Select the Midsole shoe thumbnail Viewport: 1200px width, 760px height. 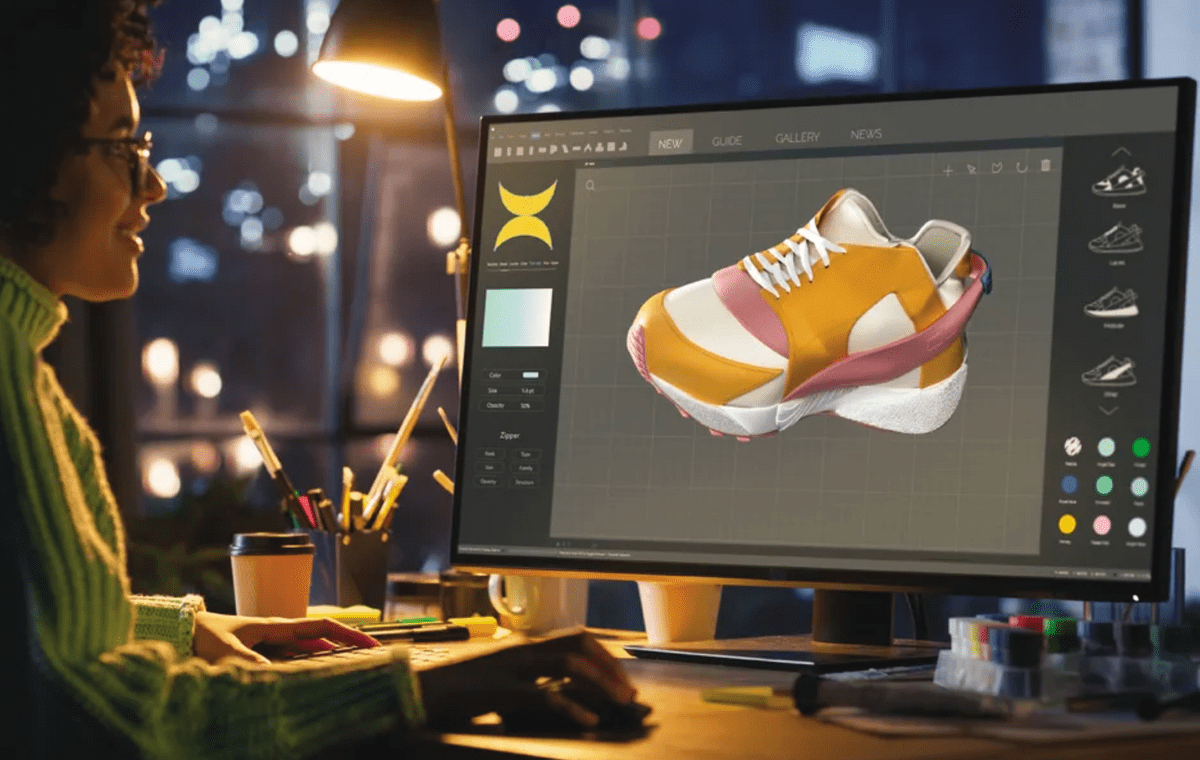tap(1111, 303)
